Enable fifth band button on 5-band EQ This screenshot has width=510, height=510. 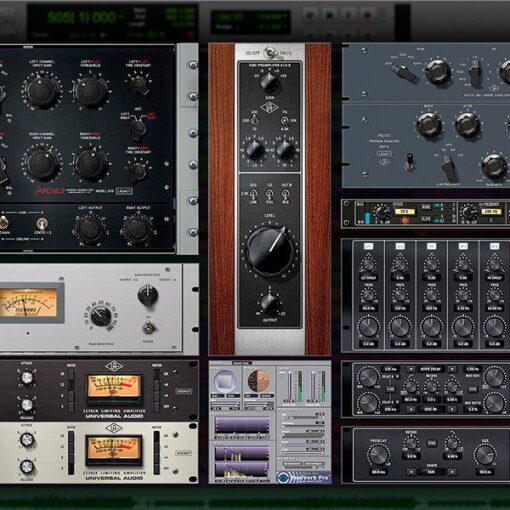(x=494, y=246)
